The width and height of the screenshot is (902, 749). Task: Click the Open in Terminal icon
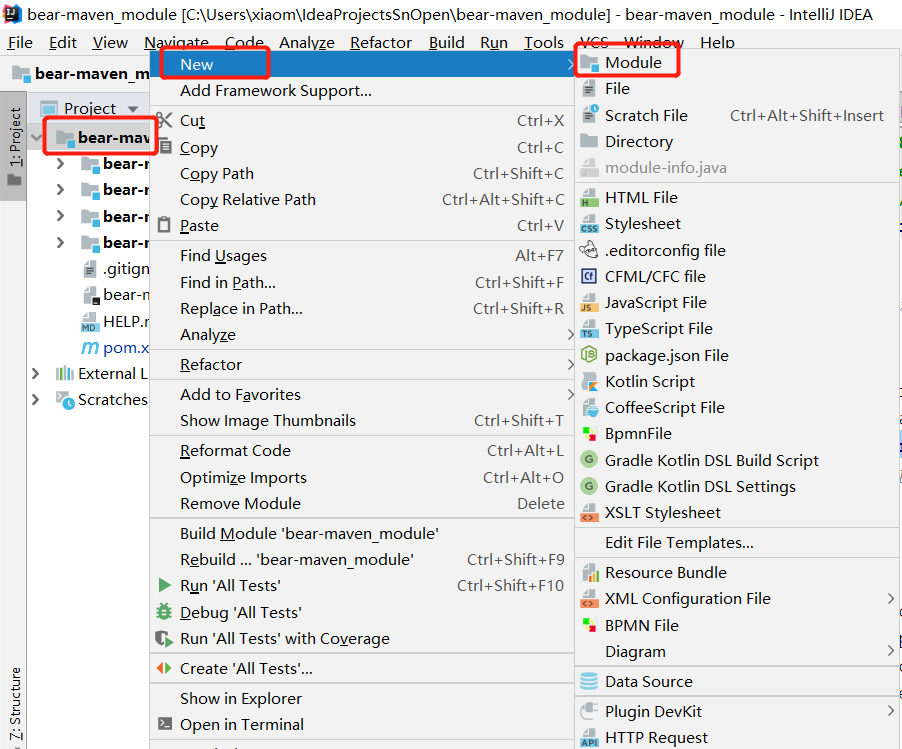point(165,723)
